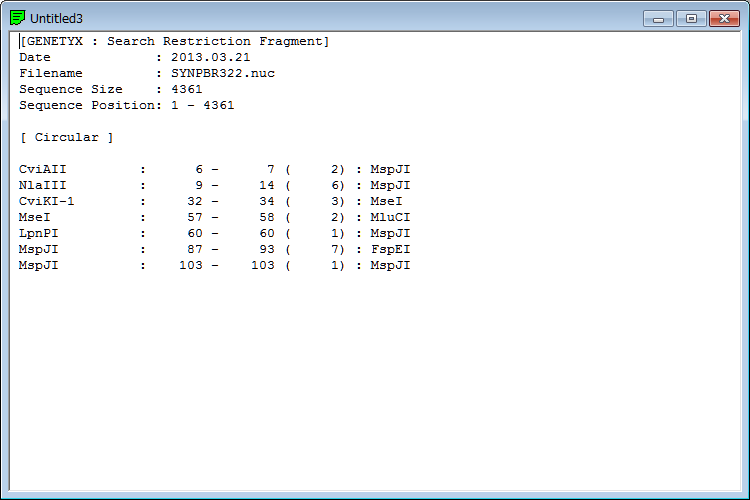Click the CviKI-1 enzyme entry
Image resolution: width=750 pixels, height=500 pixels.
tap(47, 201)
